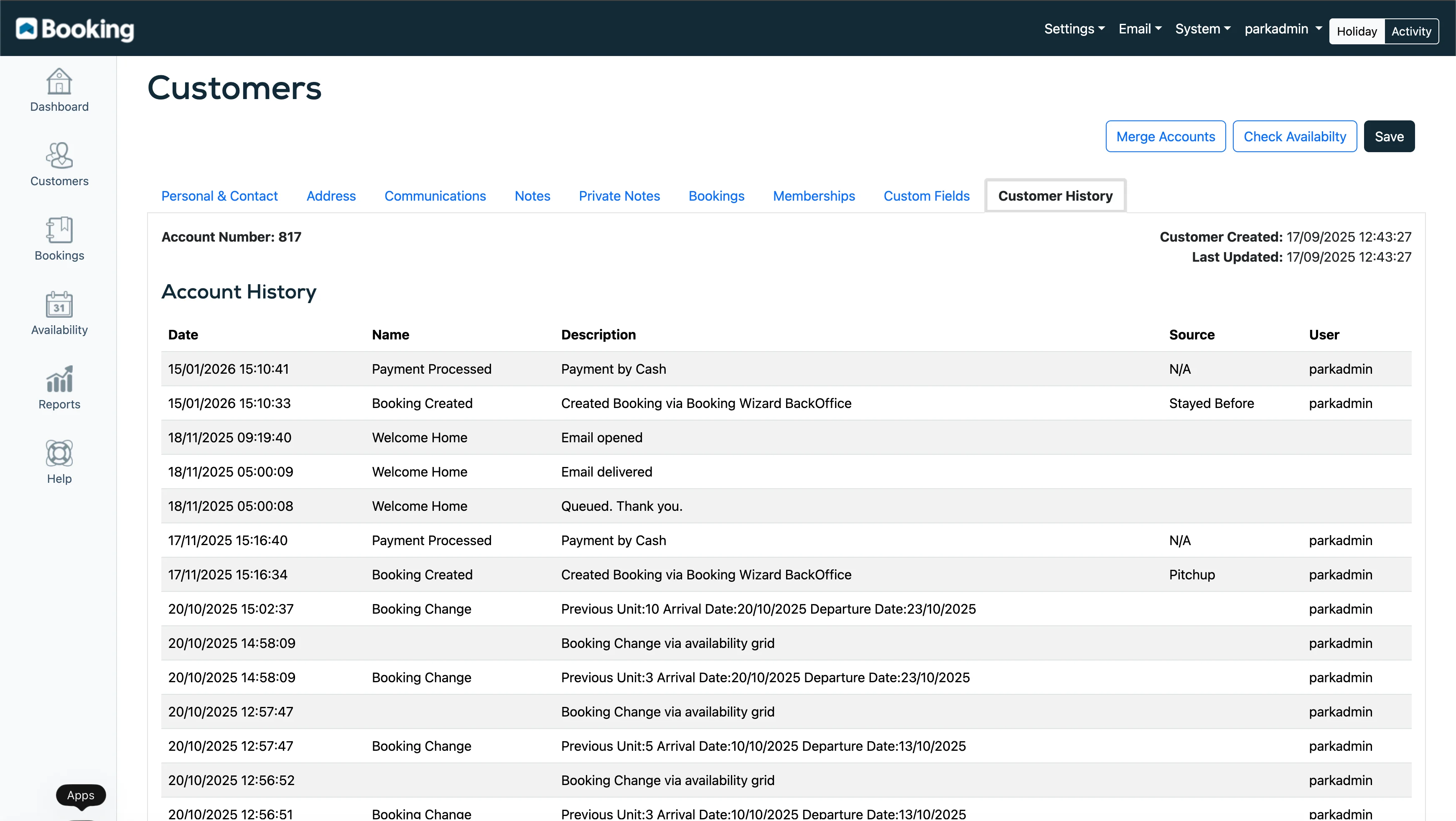Click the Name column header
1456x821 pixels.
click(391, 335)
